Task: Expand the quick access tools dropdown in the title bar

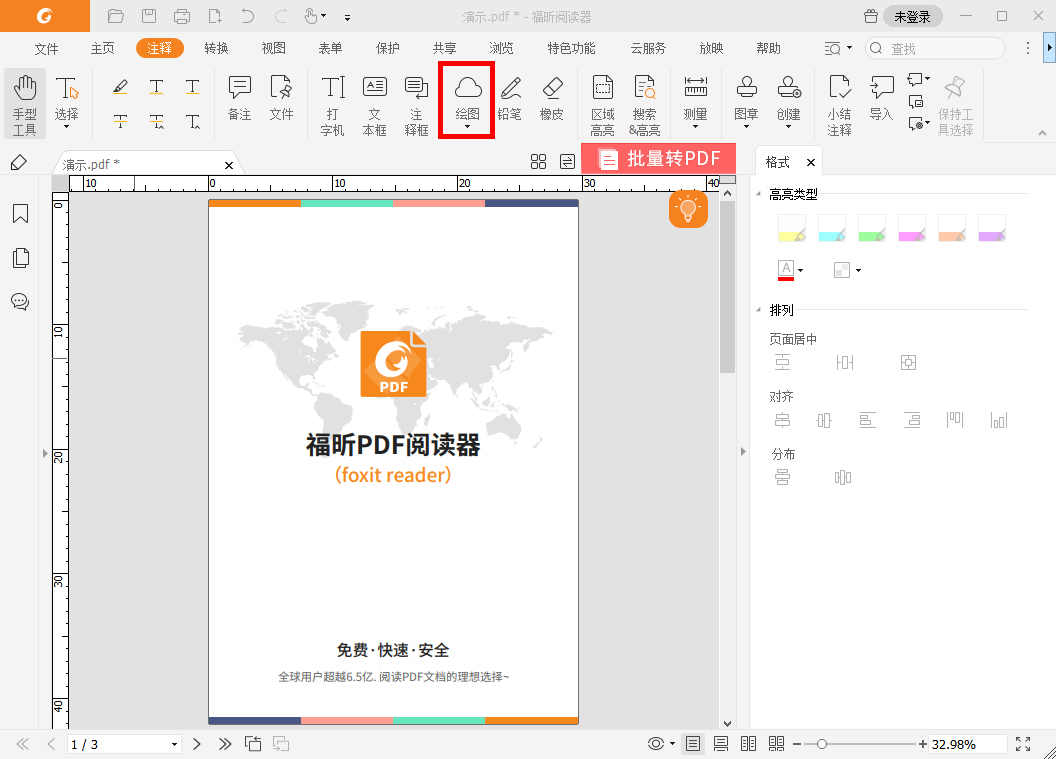Action: point(346,16)
